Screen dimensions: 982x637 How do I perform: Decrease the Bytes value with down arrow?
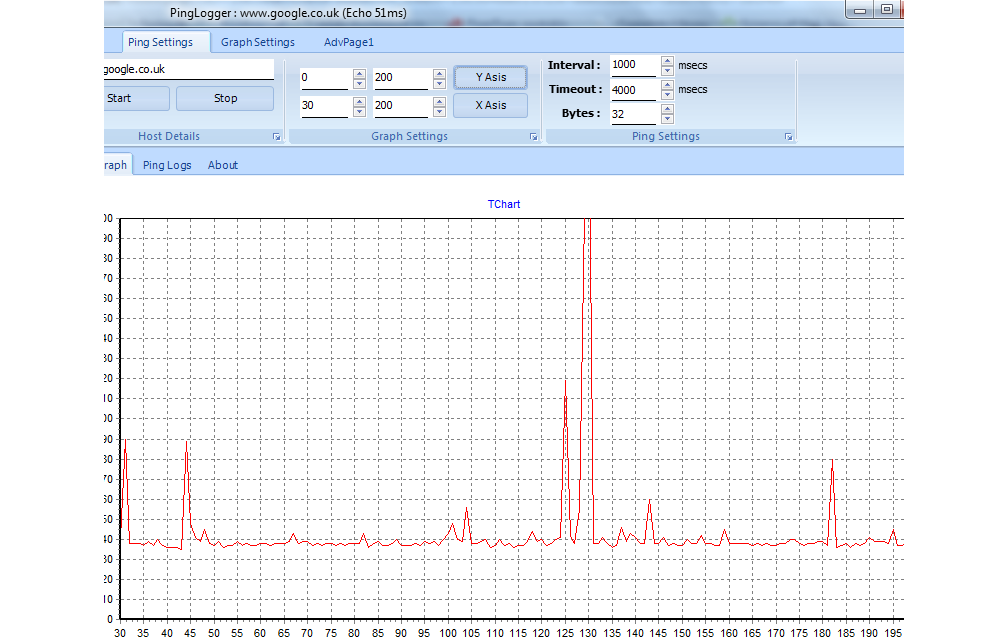pyautogui.click(x=668, y=118)
